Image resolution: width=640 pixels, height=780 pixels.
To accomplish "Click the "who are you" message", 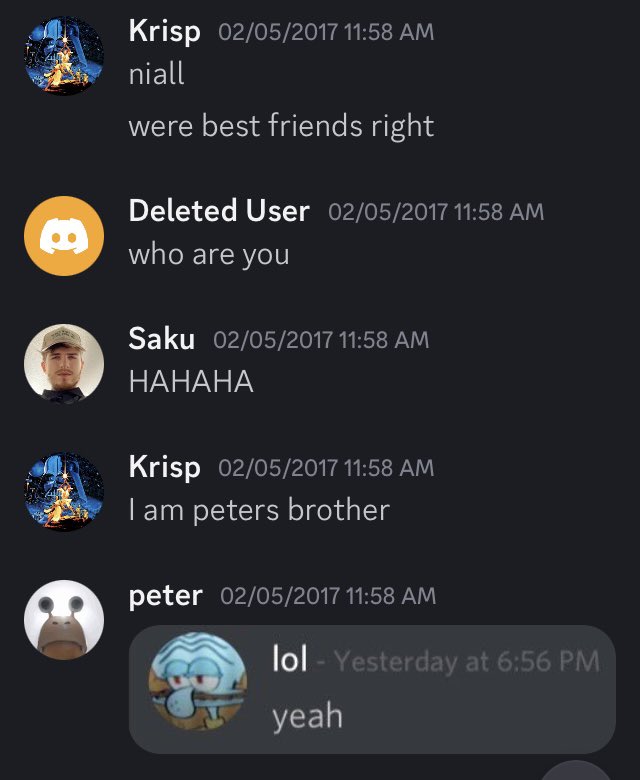I will [208, 255].
